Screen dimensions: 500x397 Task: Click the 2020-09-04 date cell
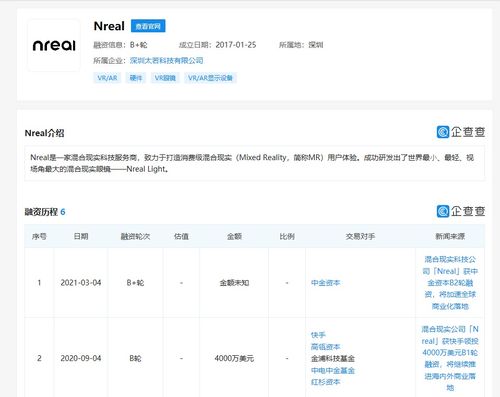point(81,358)
